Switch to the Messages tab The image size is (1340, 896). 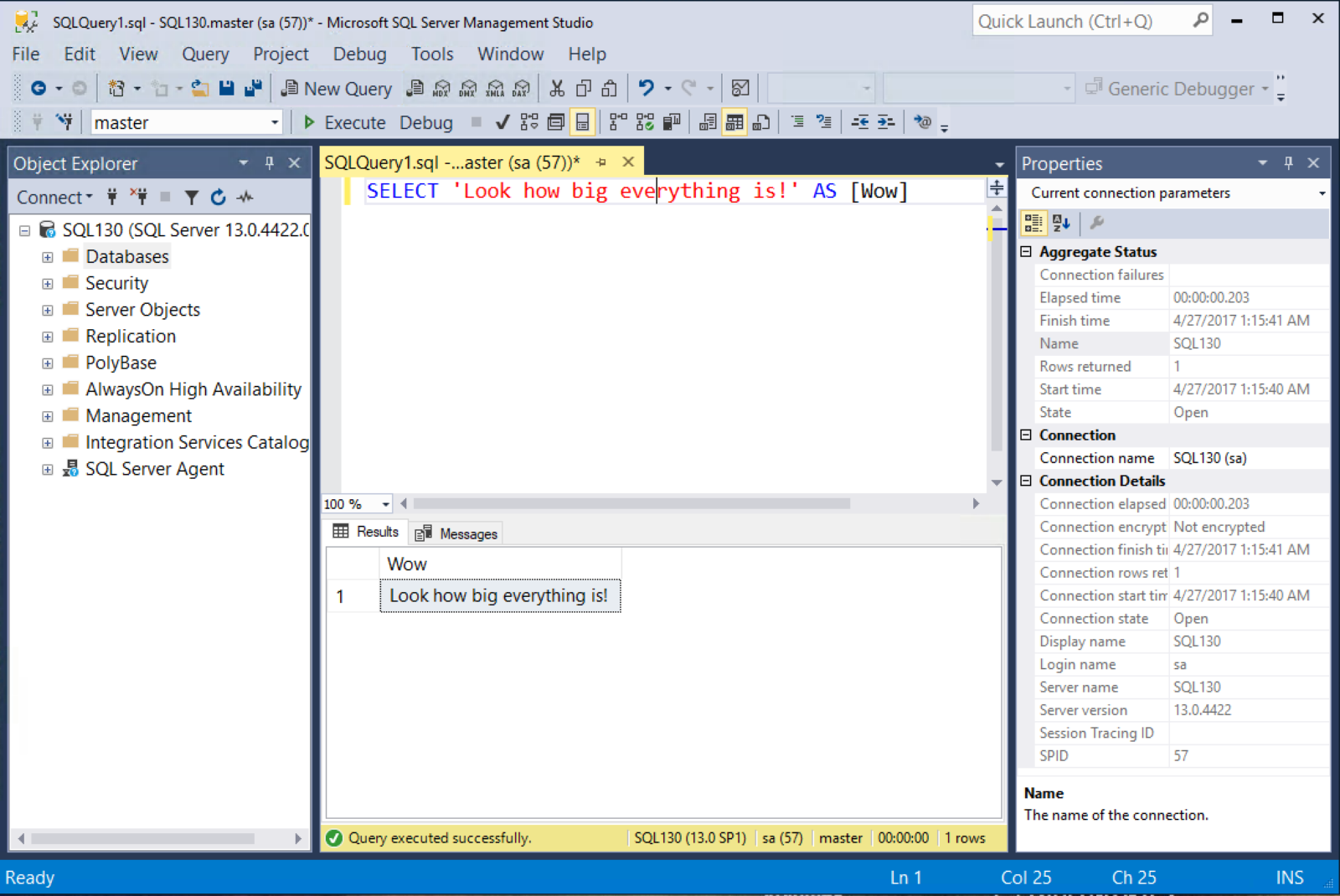tap(456, 533)
